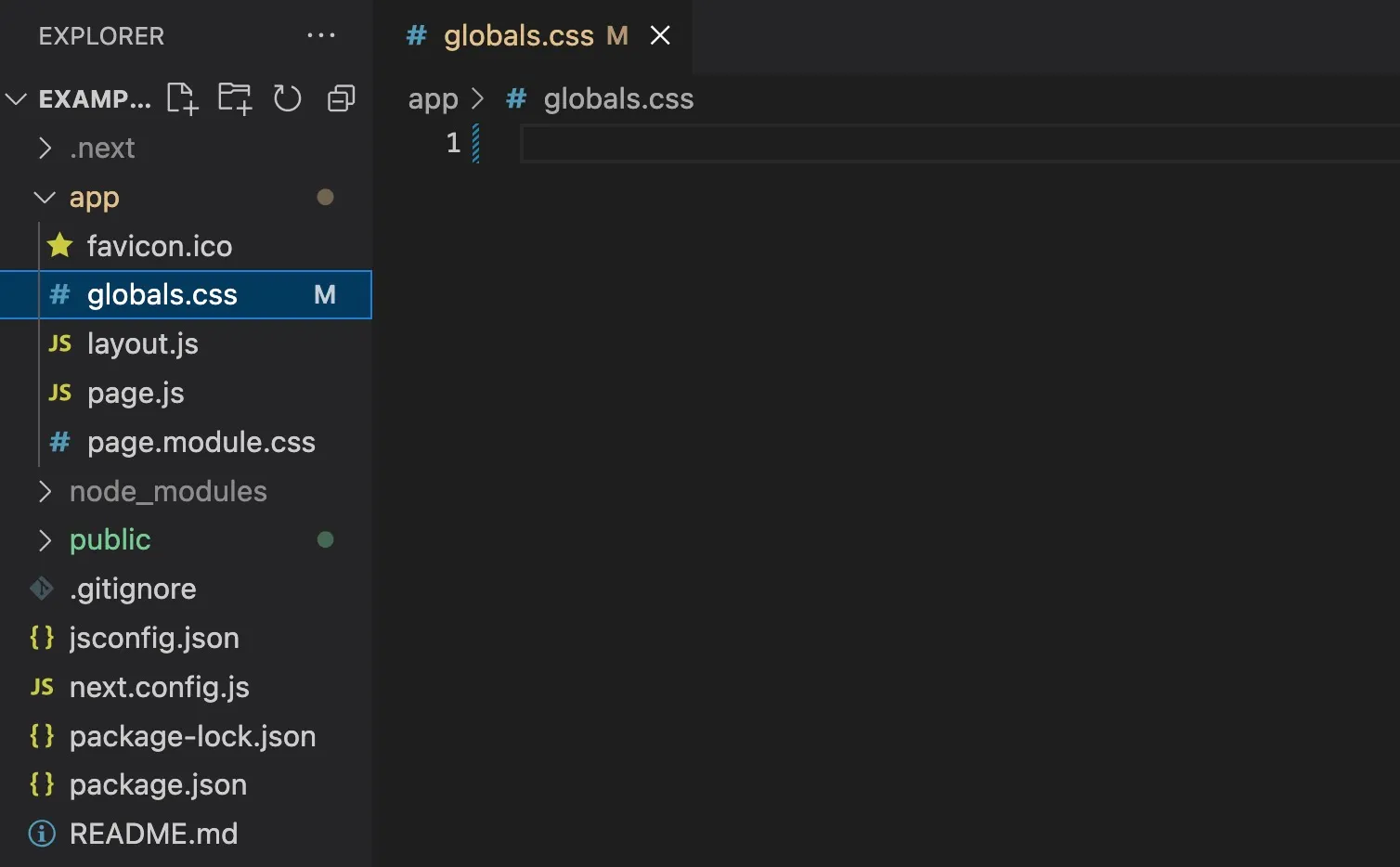Collapse all folders in Explorer

click(342, 98)
